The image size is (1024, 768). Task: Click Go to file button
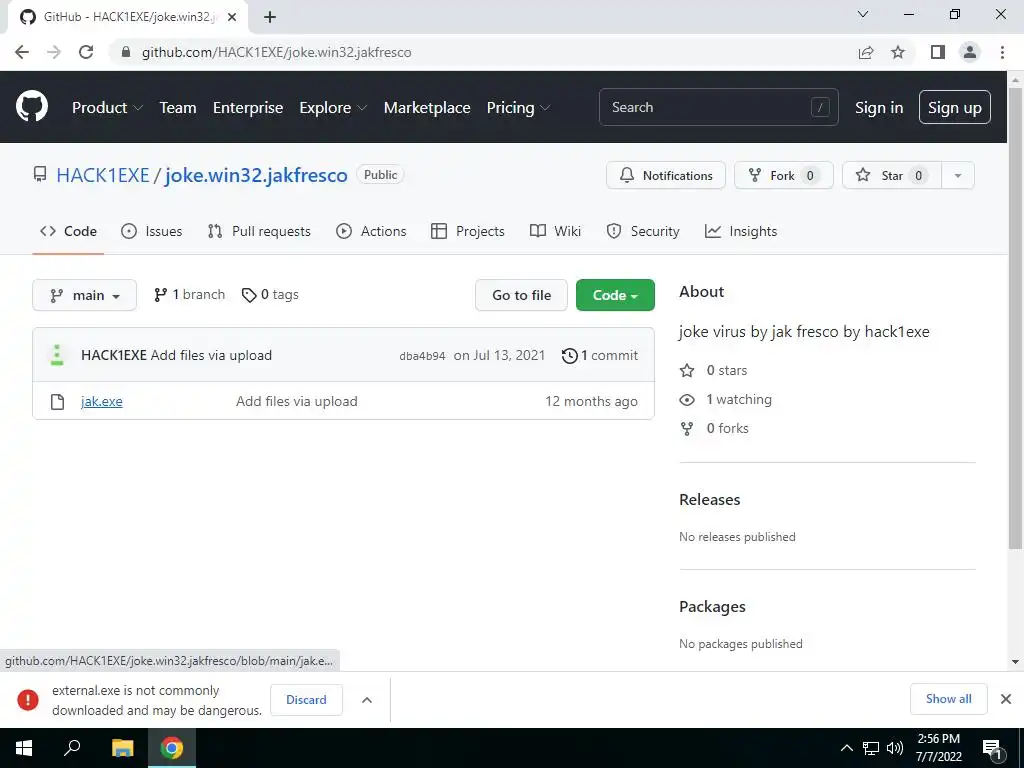521,295
